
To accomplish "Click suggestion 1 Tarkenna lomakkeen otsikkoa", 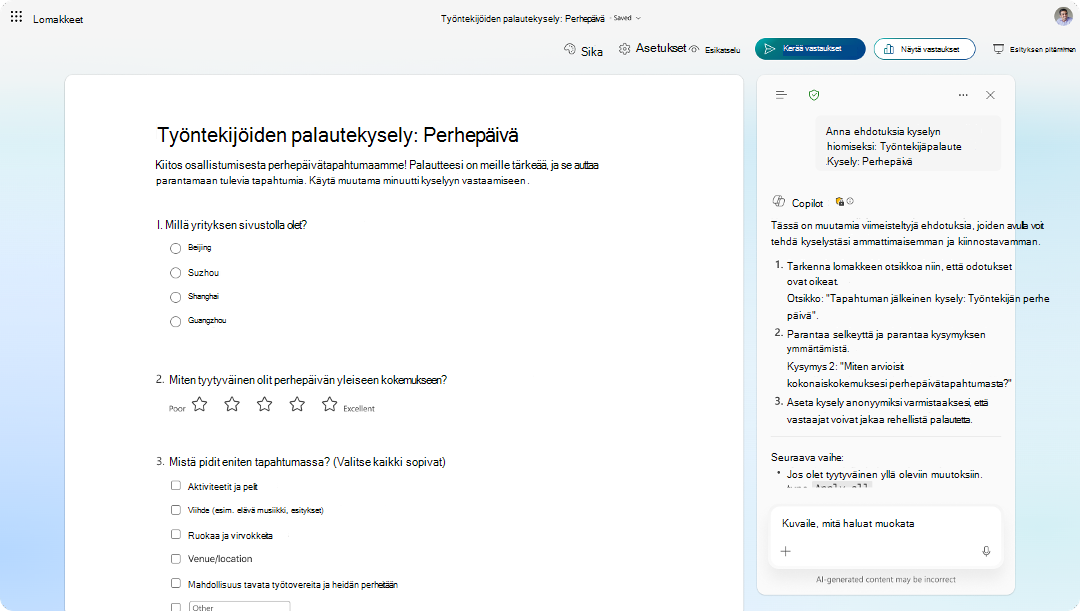I will [x=900, y=273].
